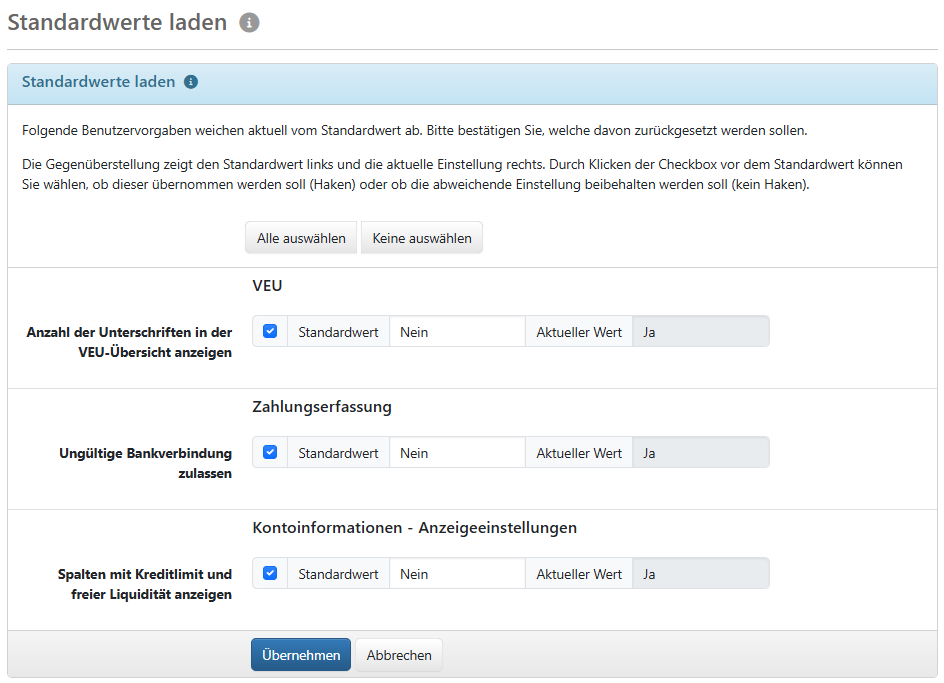The width and height of the screenshot is (944, 683).
Task: Click the 'Standardwert' label in the VEU row
Action: [x=338, y=332]
